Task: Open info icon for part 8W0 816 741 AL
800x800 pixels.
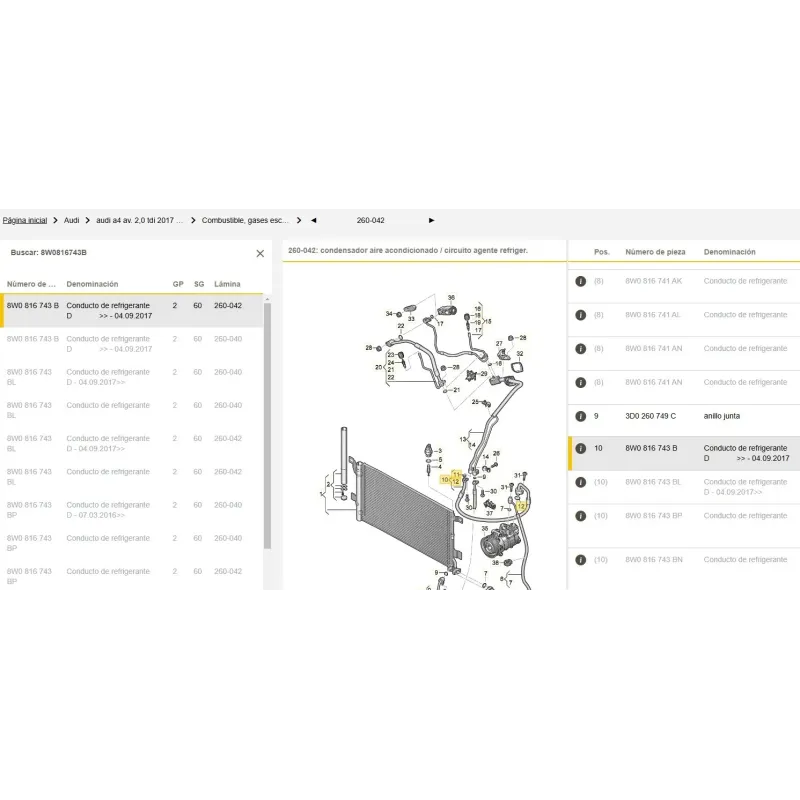Action: point(580,315)
